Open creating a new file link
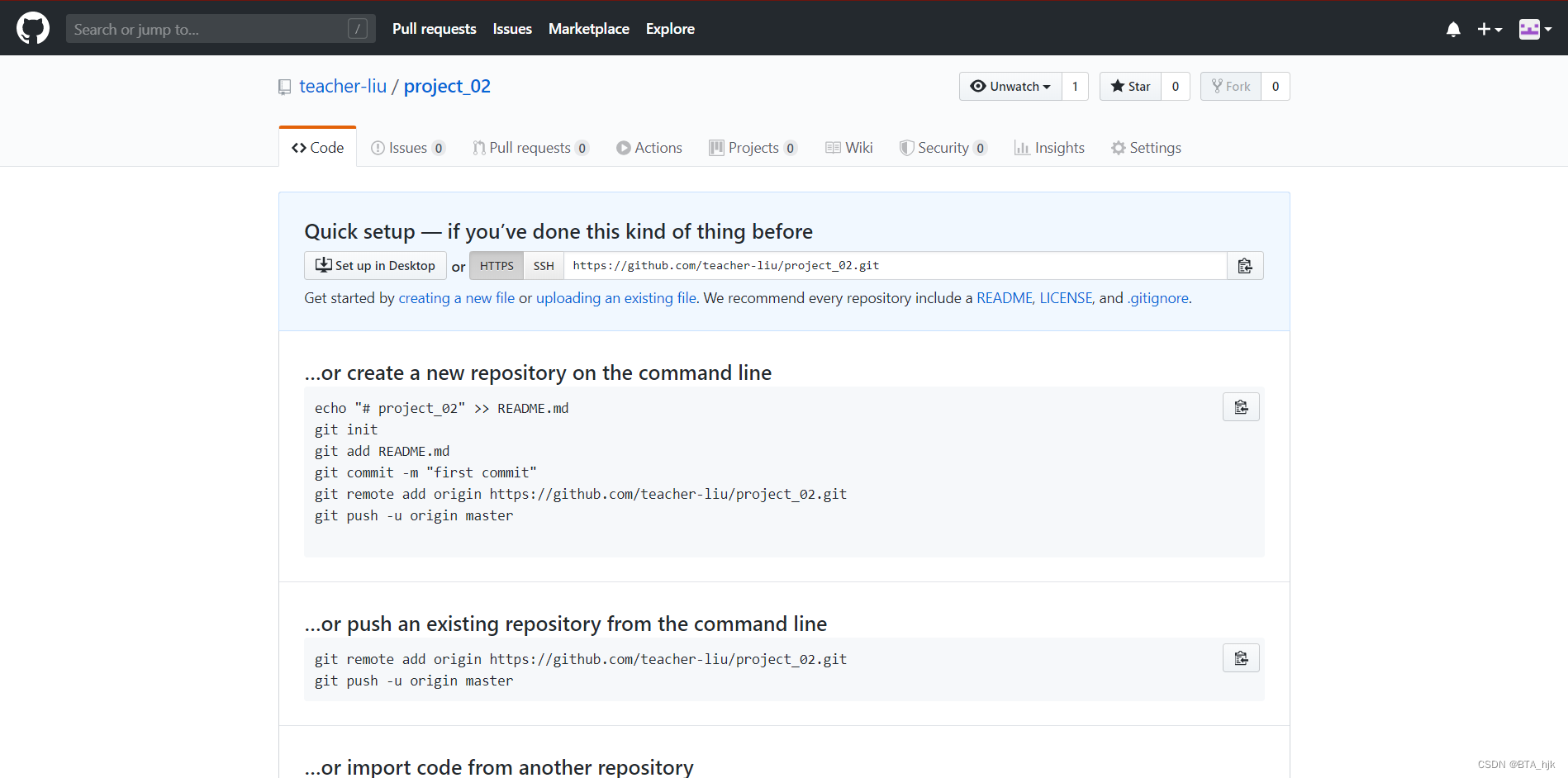1568x778 pixels. click(457, 298)
